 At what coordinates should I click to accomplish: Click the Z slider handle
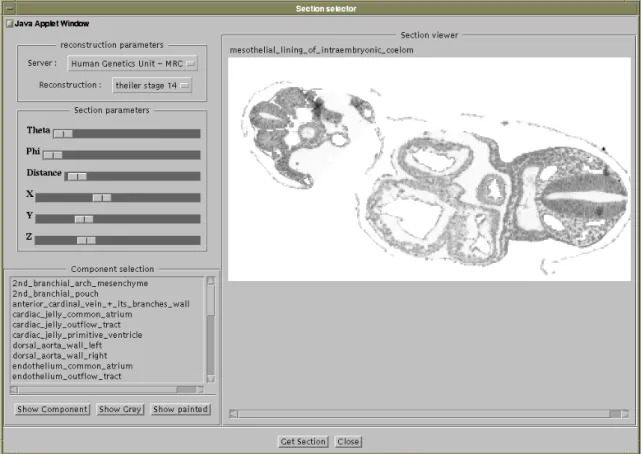[x=86, y=240]
